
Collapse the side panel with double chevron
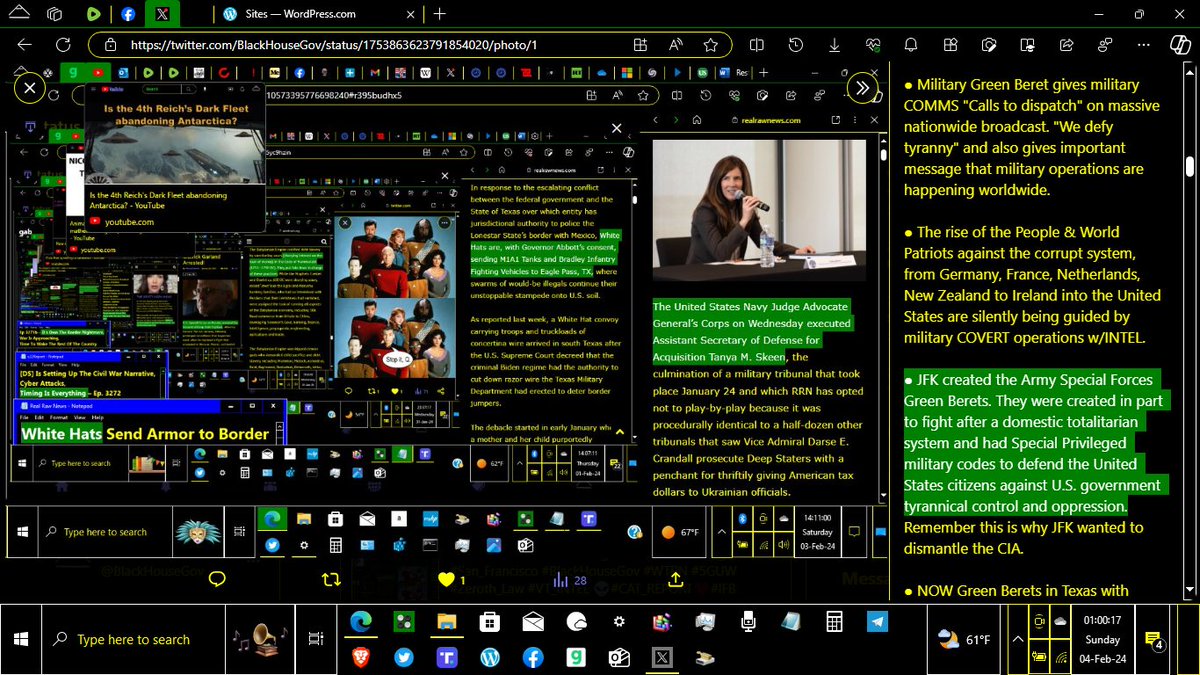pyautogui.click(x=862, y=88)
